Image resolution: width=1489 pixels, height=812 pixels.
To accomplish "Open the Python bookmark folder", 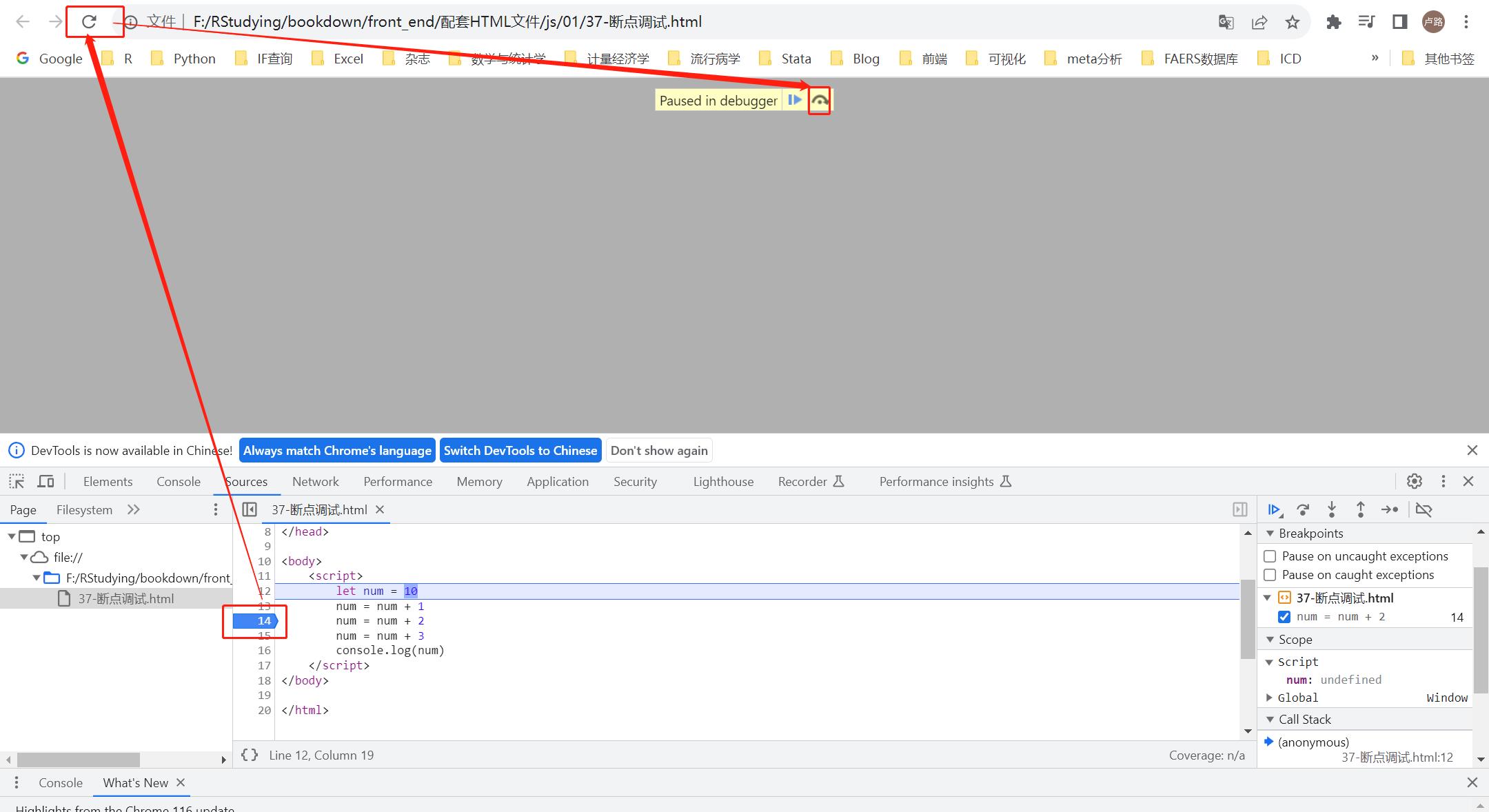I will [183, 59].
